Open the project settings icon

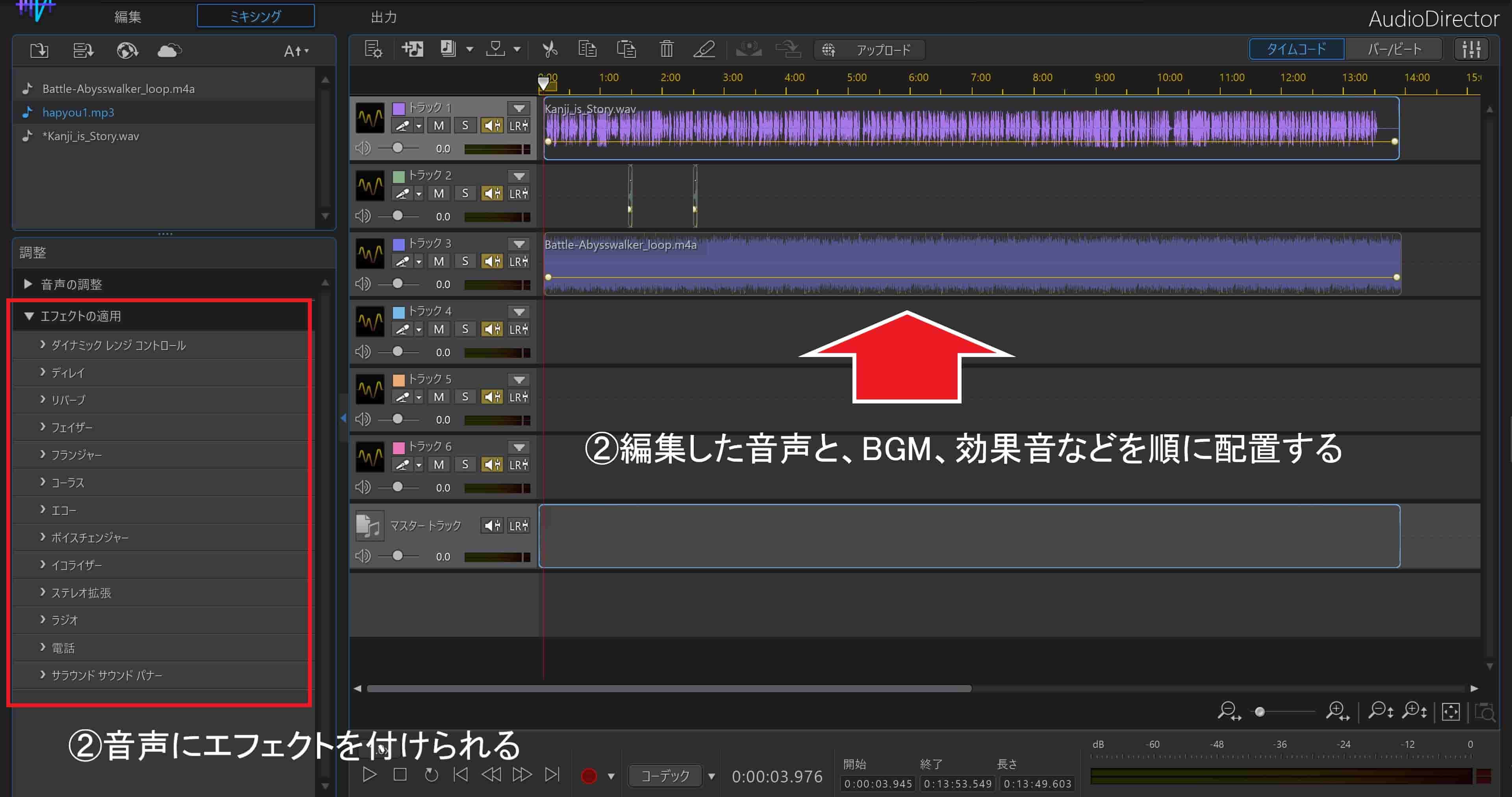click(x=373, y=49)
